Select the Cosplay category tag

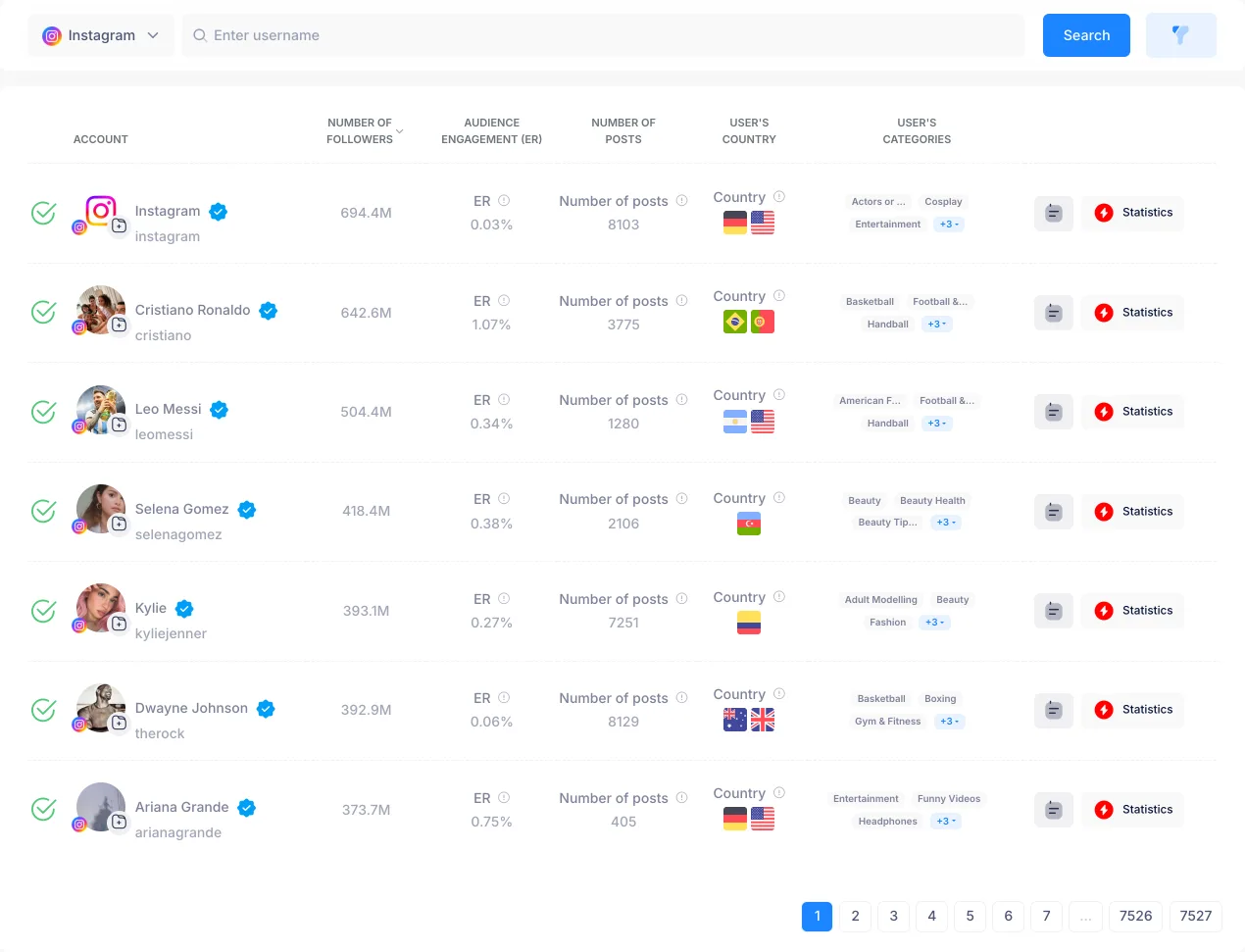coord(943,202)
